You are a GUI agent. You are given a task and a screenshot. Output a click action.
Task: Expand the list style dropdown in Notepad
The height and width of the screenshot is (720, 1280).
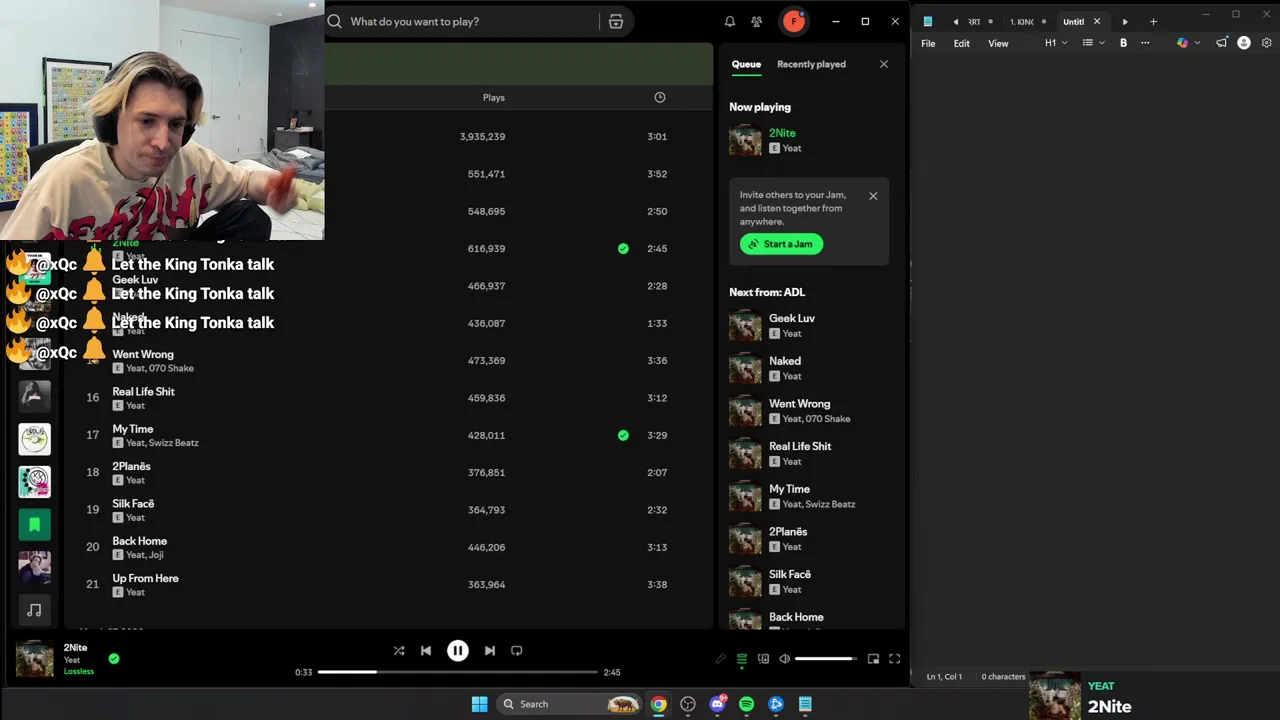1093,43
